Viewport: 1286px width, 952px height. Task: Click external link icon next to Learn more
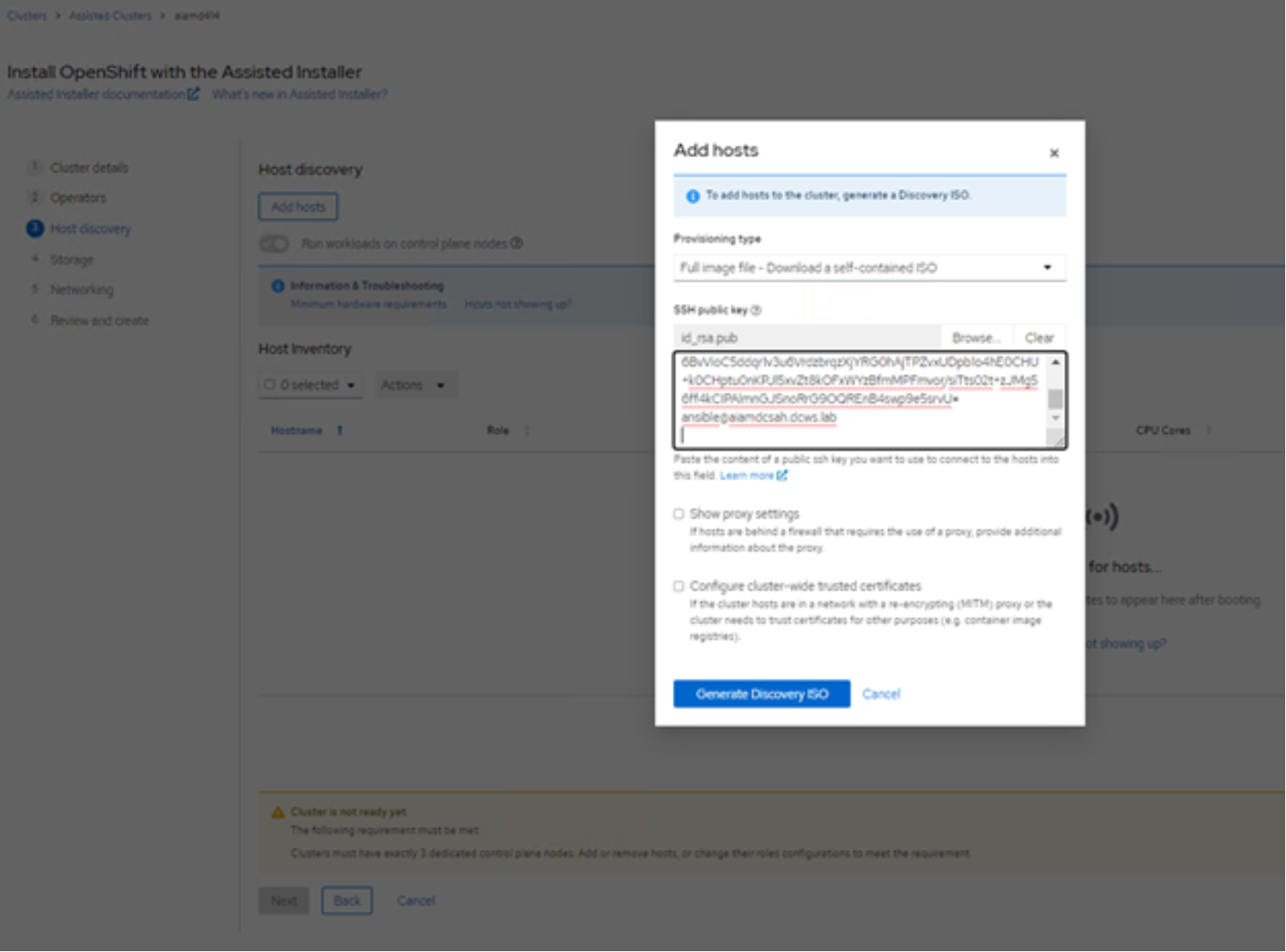782,476
